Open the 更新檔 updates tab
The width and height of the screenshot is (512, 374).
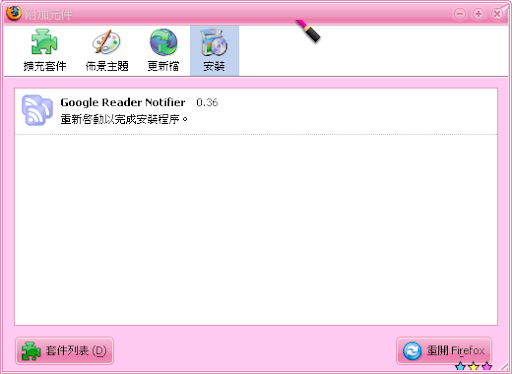click(163, 51)
